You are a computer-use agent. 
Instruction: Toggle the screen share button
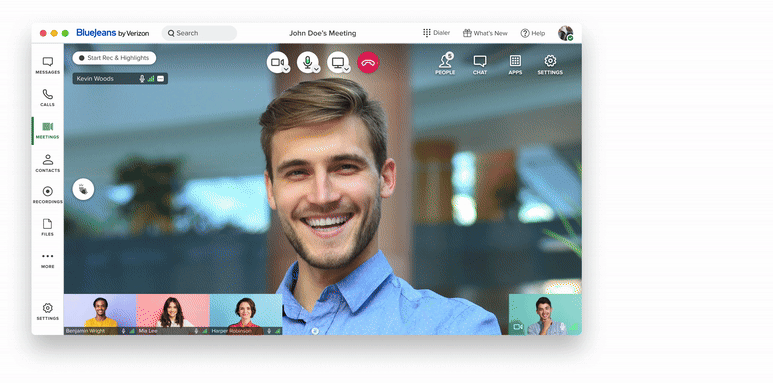(x=337, y=62)
